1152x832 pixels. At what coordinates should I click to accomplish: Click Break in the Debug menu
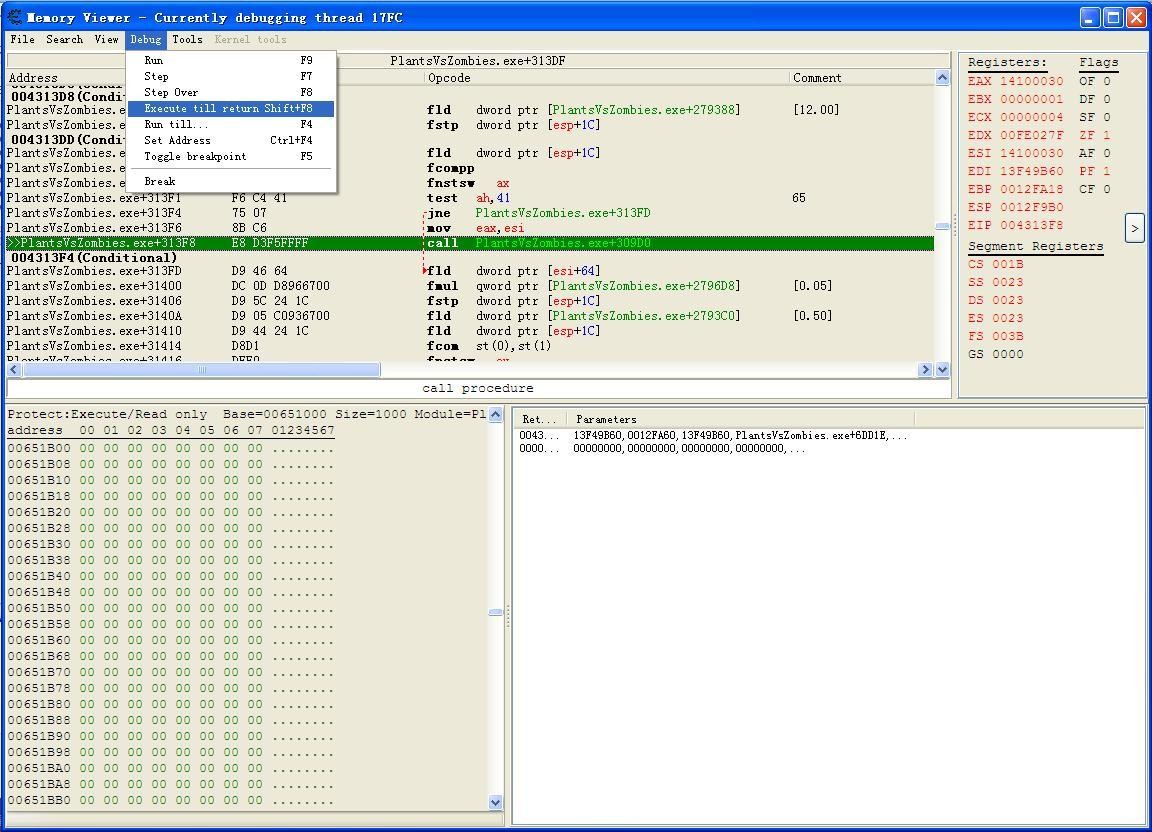coord(231,182)
